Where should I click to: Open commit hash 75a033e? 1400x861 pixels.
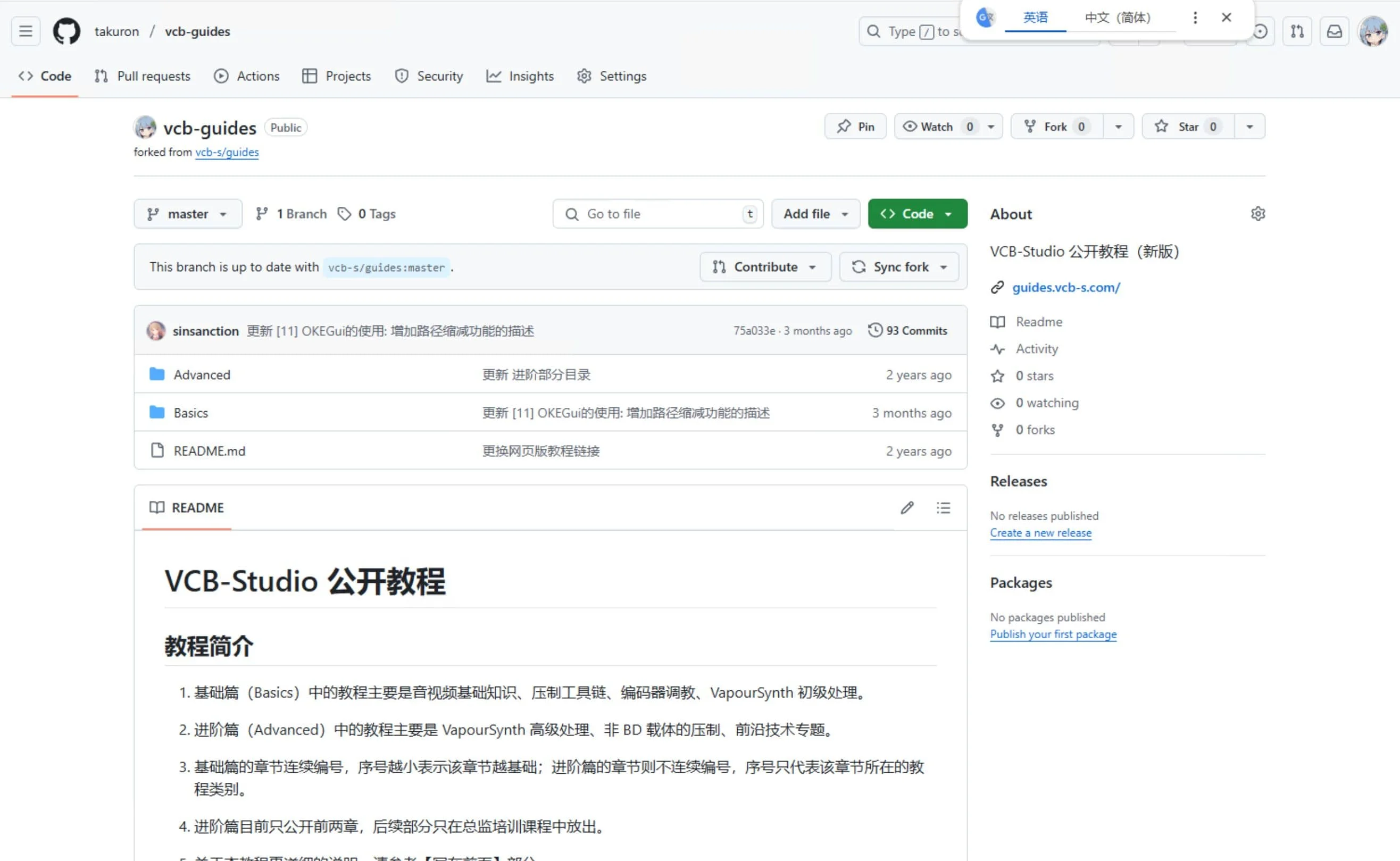[754, 331]
